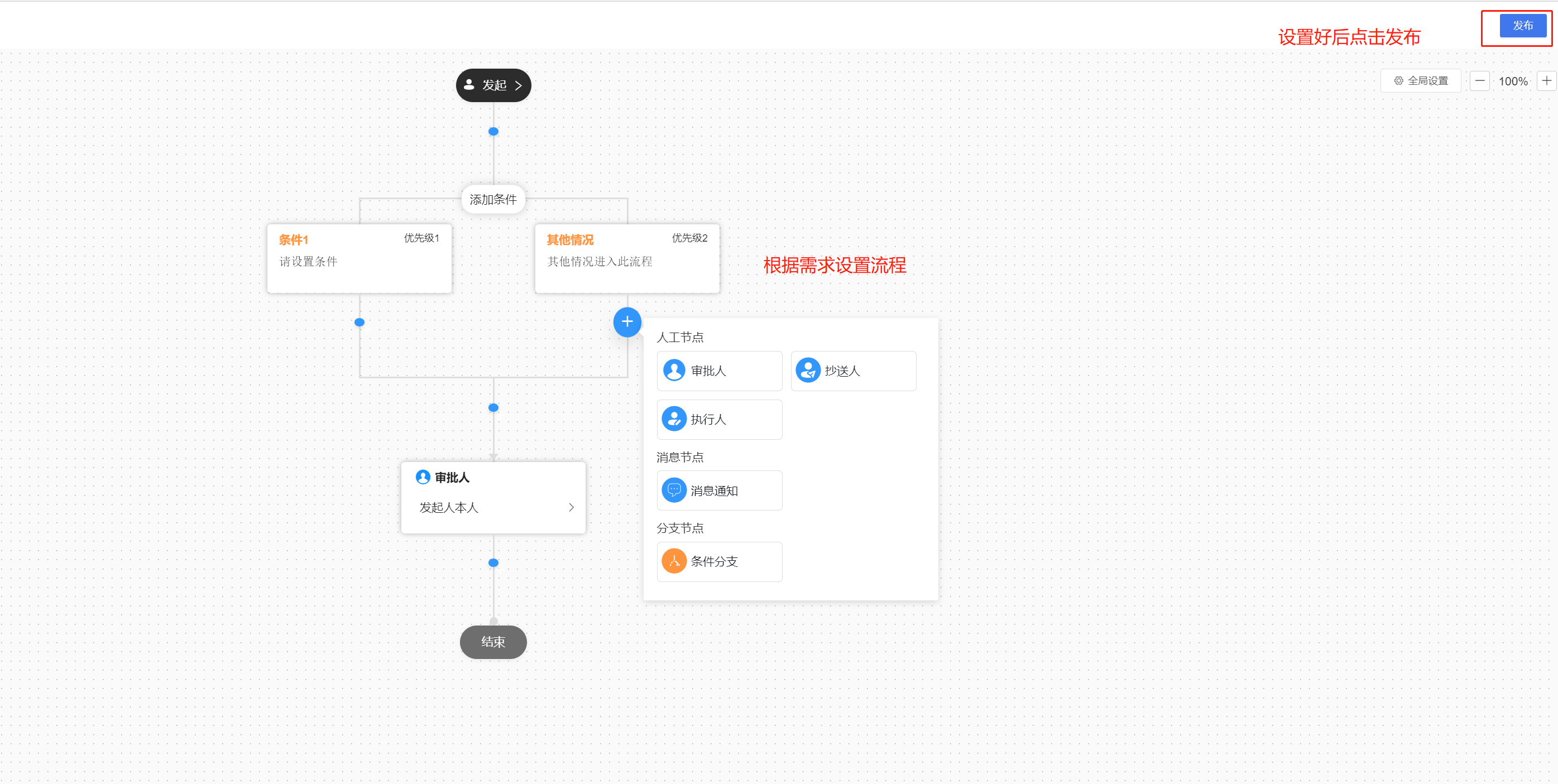Click 请设置条件 placeholder in 条件1
Viewport: 1558px width, 784px height.
point(309,261)
